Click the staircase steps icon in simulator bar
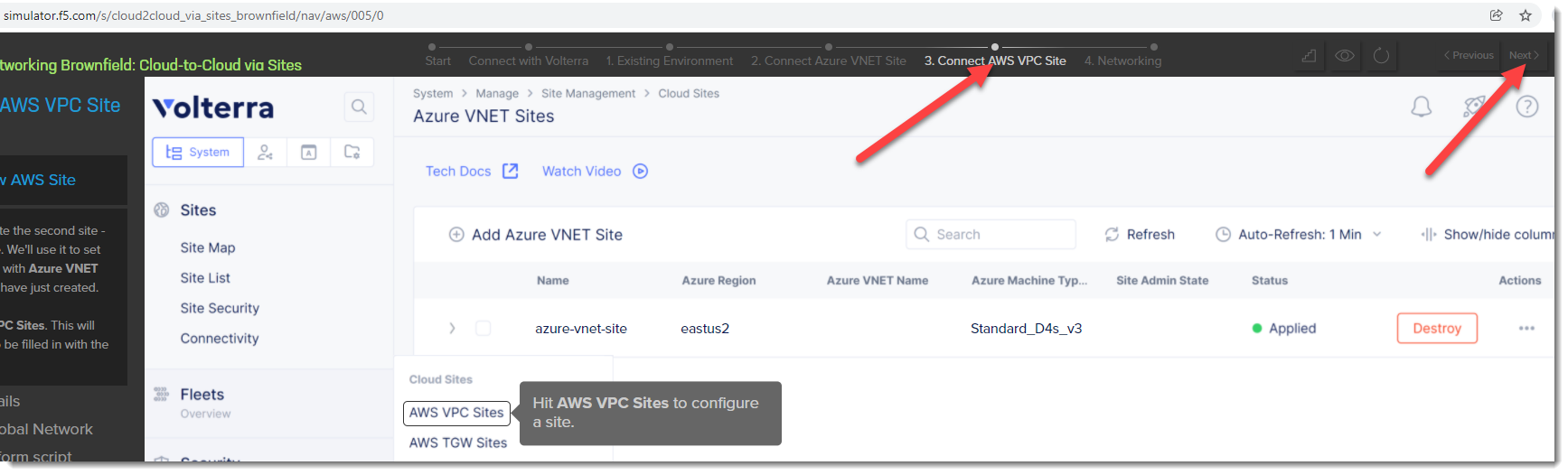 (1309, 56)
